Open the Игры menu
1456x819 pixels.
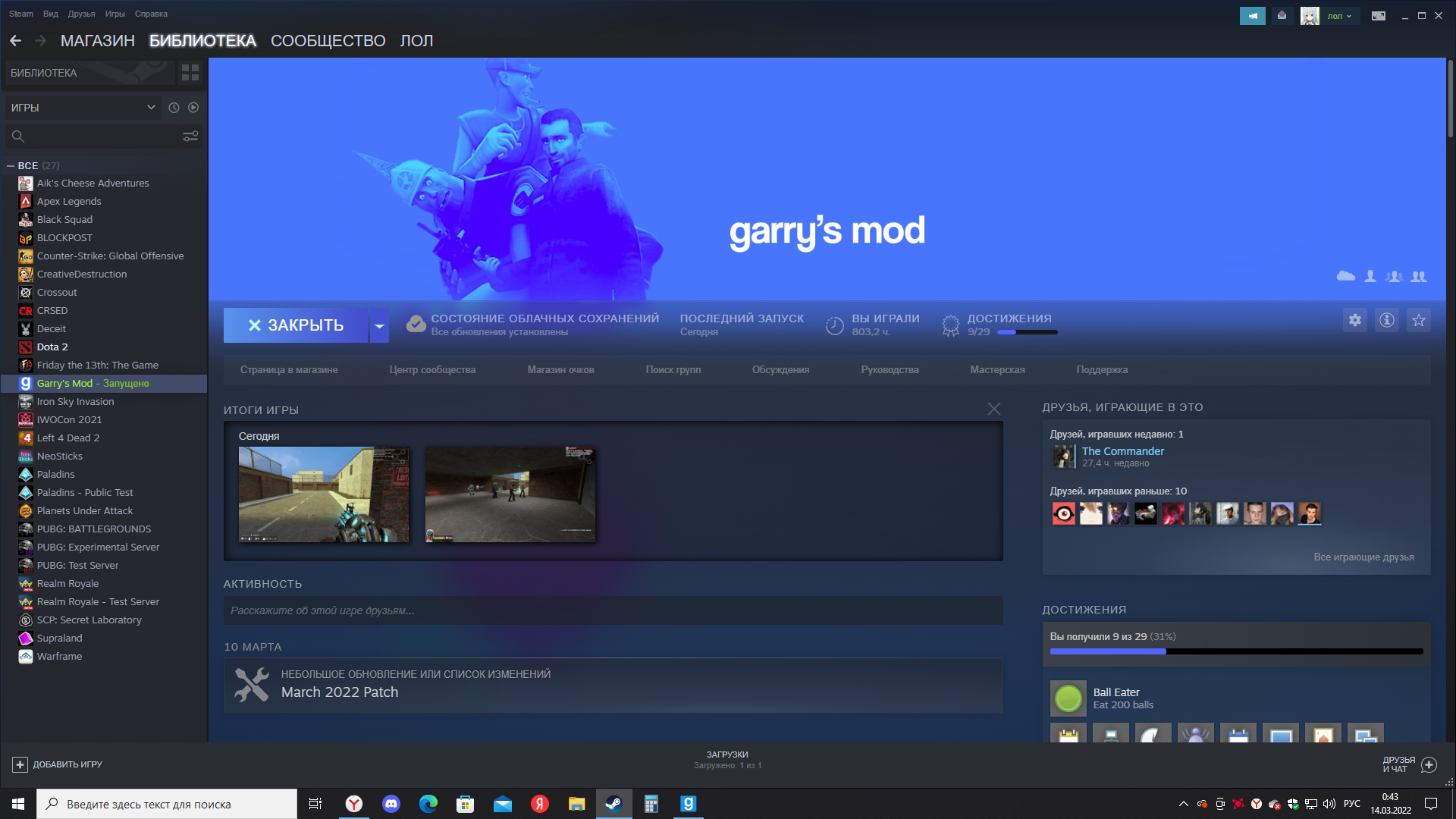[x=115, y=14]
